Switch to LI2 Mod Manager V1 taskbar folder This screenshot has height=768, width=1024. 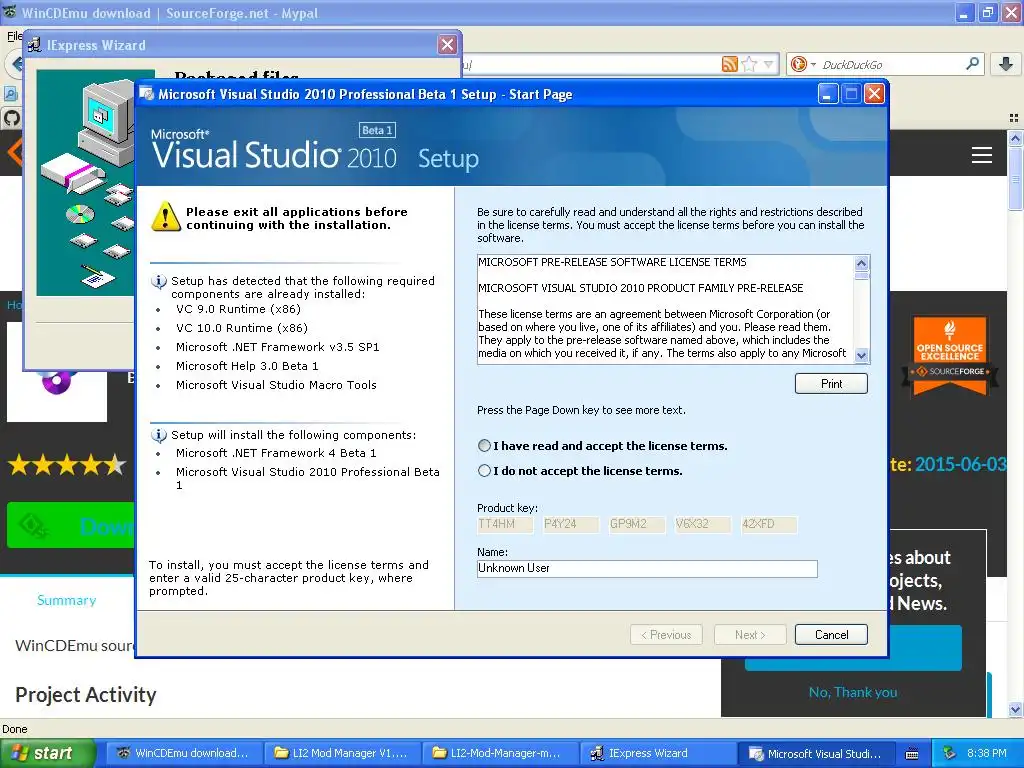click(x=342, y=754)
